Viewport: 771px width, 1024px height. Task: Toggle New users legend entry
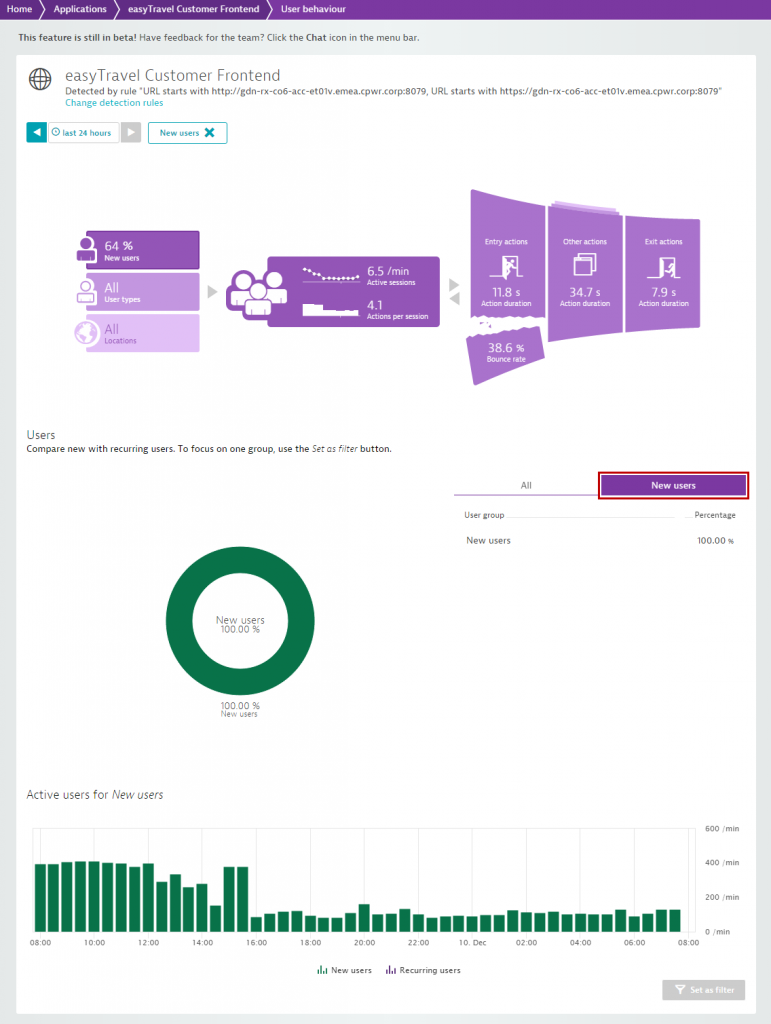(x=344, y=970)
